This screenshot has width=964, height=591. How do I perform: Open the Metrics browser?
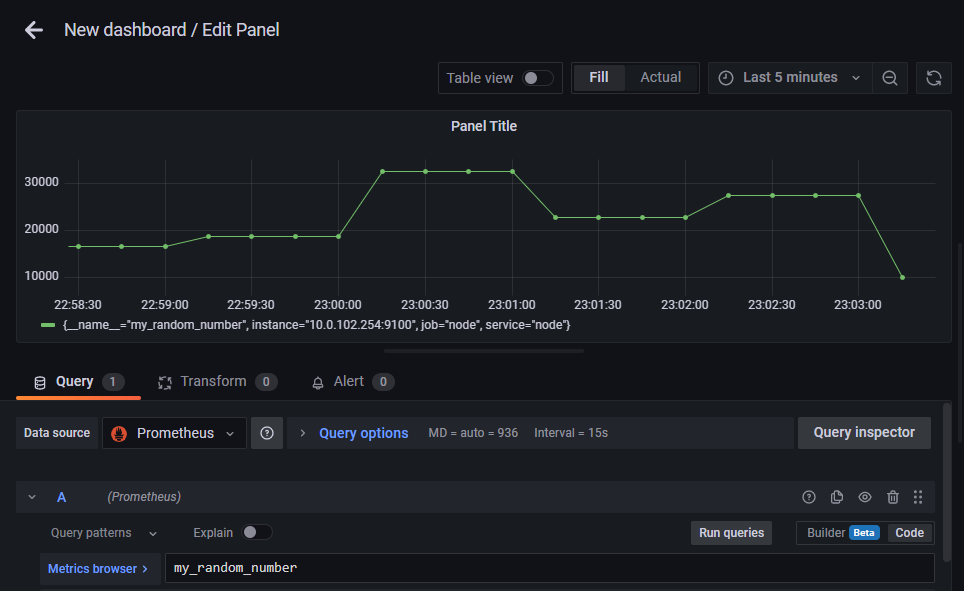pos(98,569)
